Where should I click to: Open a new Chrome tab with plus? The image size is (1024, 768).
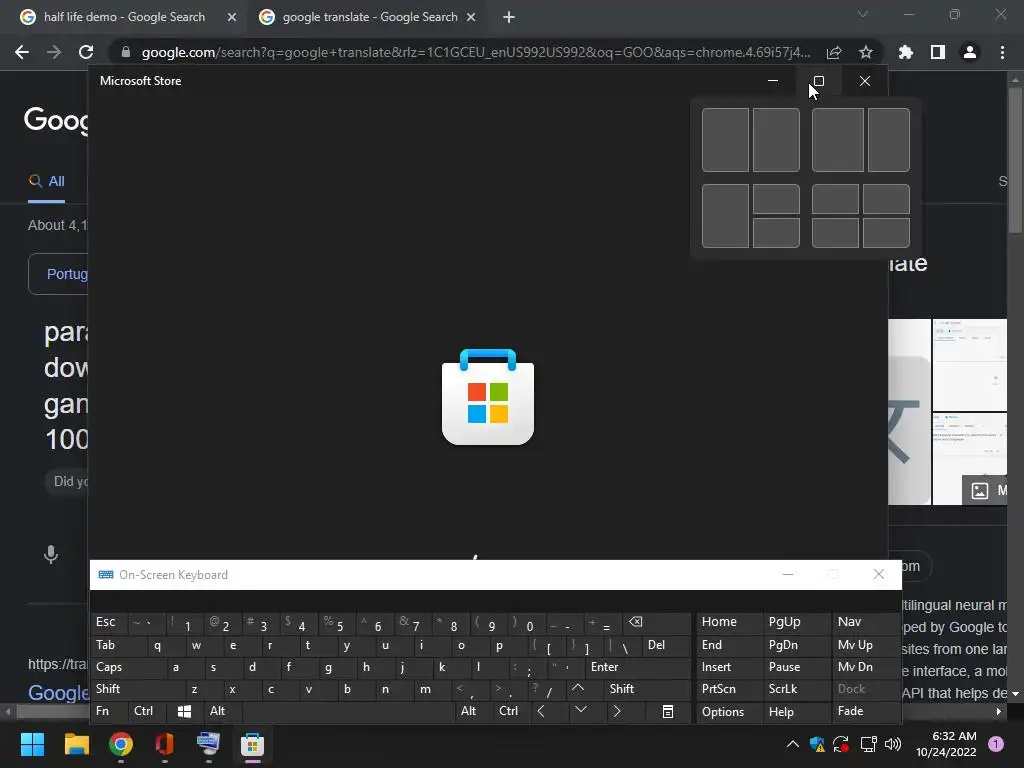click(x=509, y=17)
